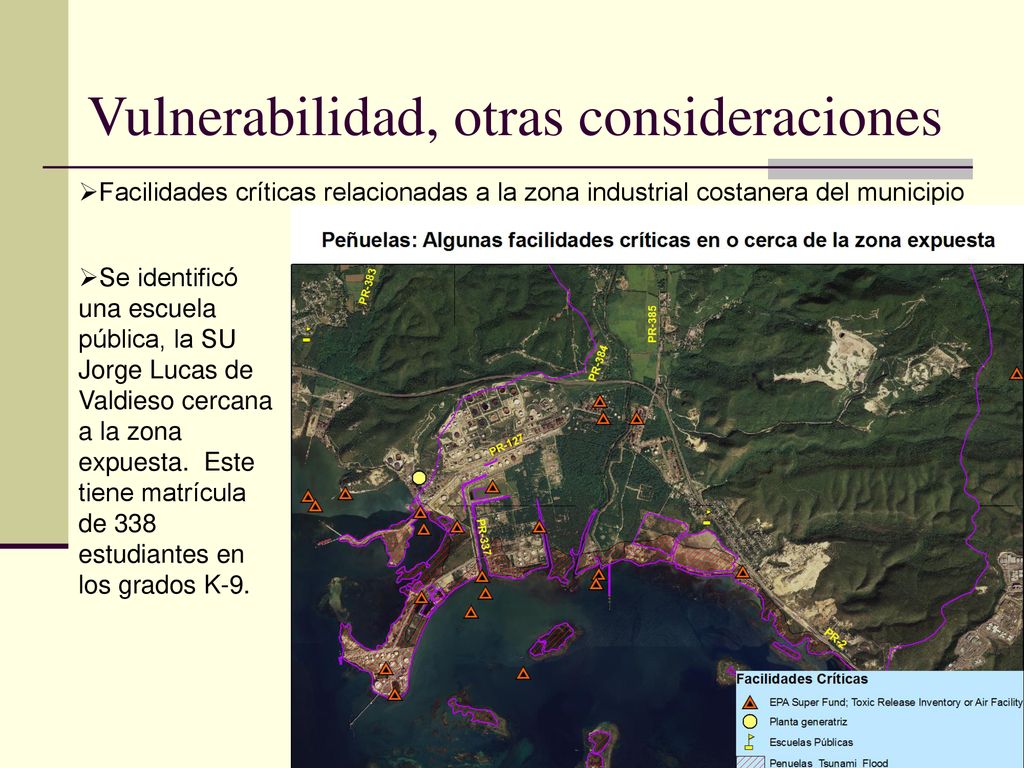Viewport: 1024px width, 768px height.
Task: Click the EPA Super Fund triangle legend icon
Action: coord(750,703)
